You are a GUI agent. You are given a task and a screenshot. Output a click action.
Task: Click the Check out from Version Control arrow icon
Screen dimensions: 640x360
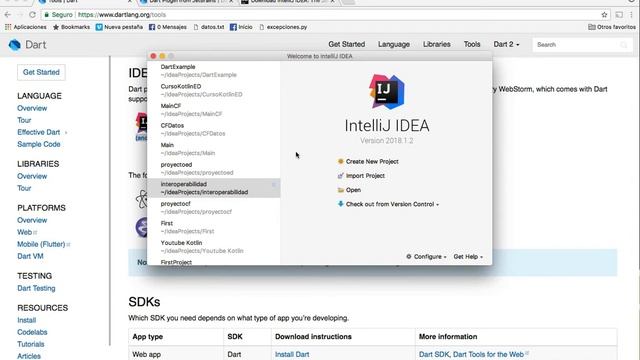(x=341, y=204)
